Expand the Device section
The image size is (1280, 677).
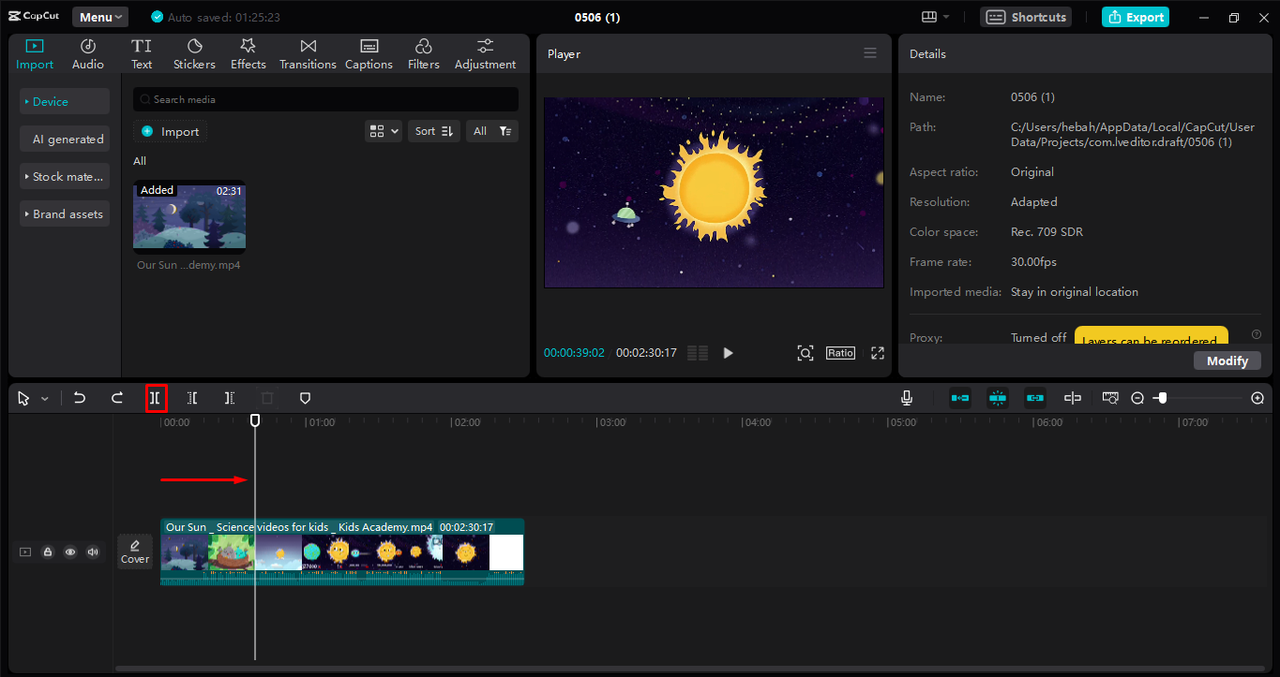tap(65, 101)
